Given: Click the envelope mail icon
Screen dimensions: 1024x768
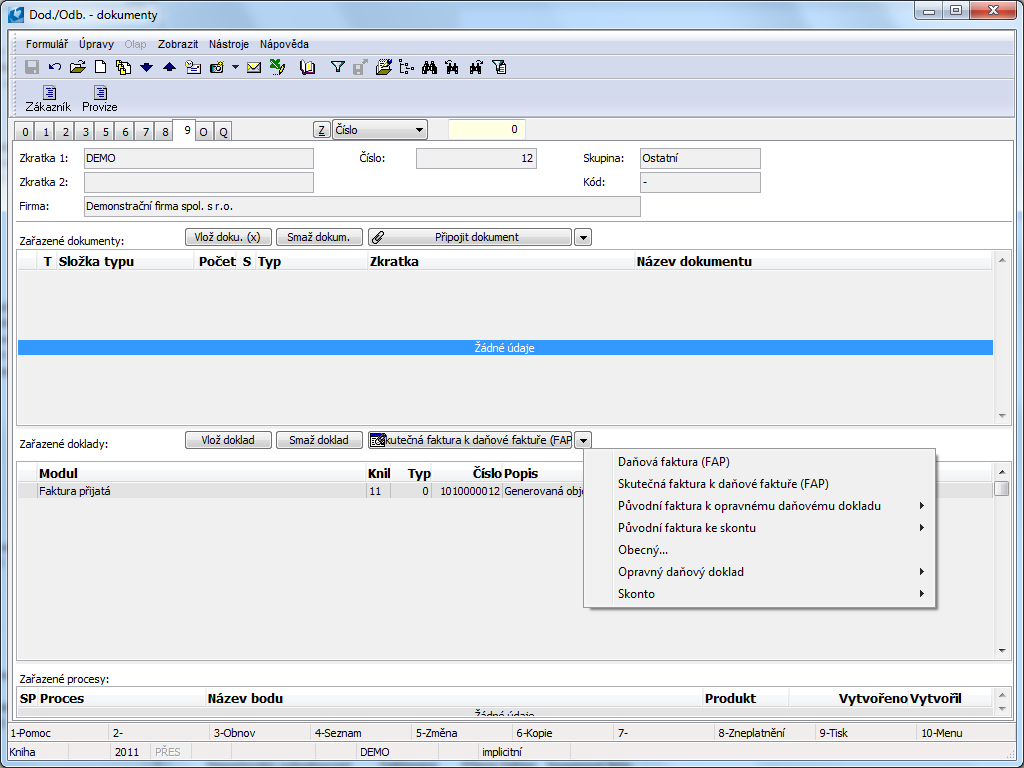Looking at the screenshot, I should click(x=254, y=68).
